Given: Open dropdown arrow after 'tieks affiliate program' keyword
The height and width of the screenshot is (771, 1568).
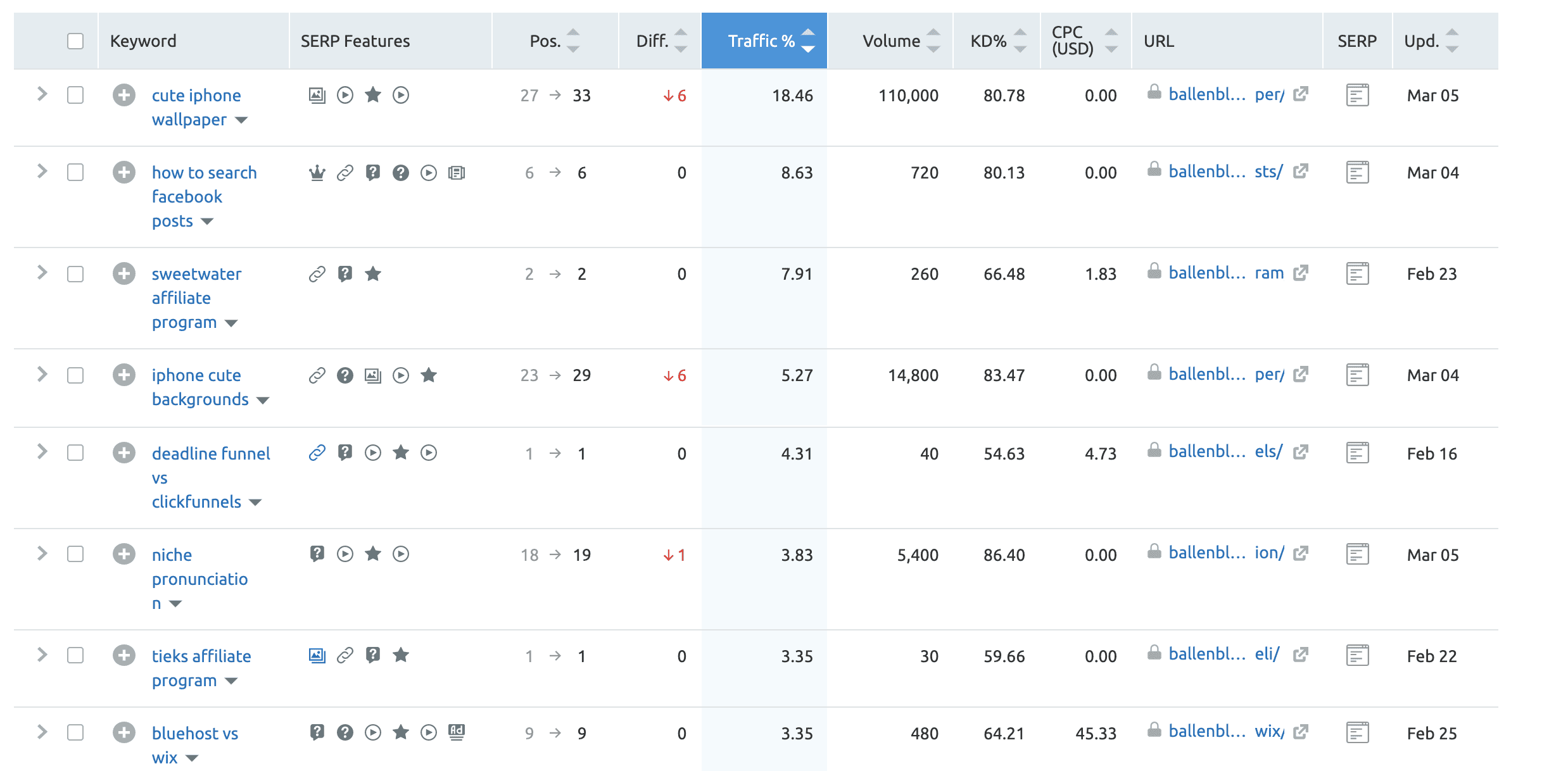Looking at the screenshot, I should (x=231, y=681).
